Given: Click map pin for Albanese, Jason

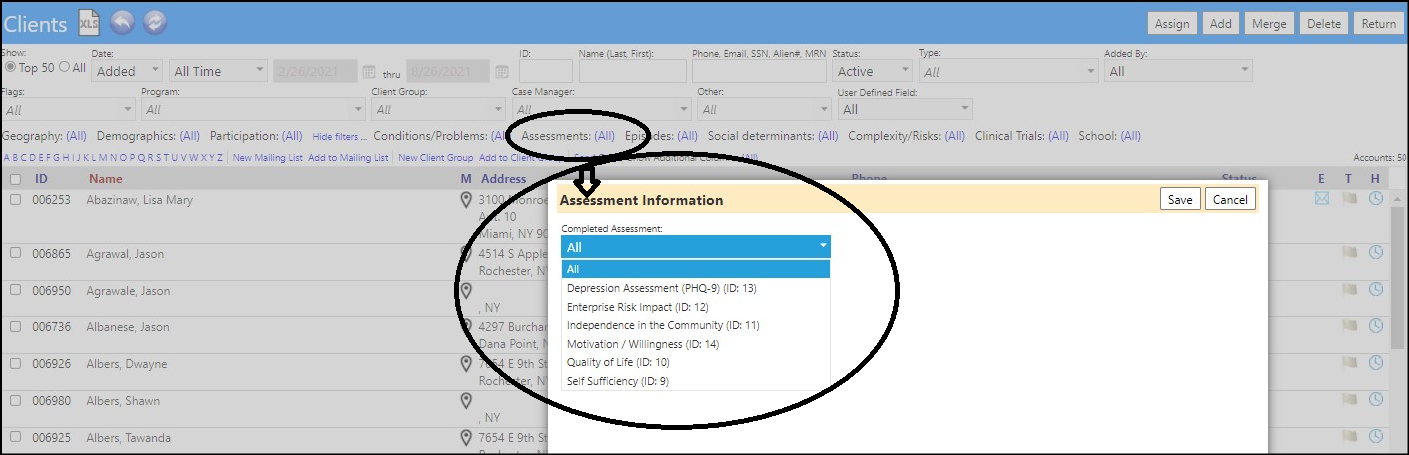Looking at the screenshot, I should click(465, 327).
